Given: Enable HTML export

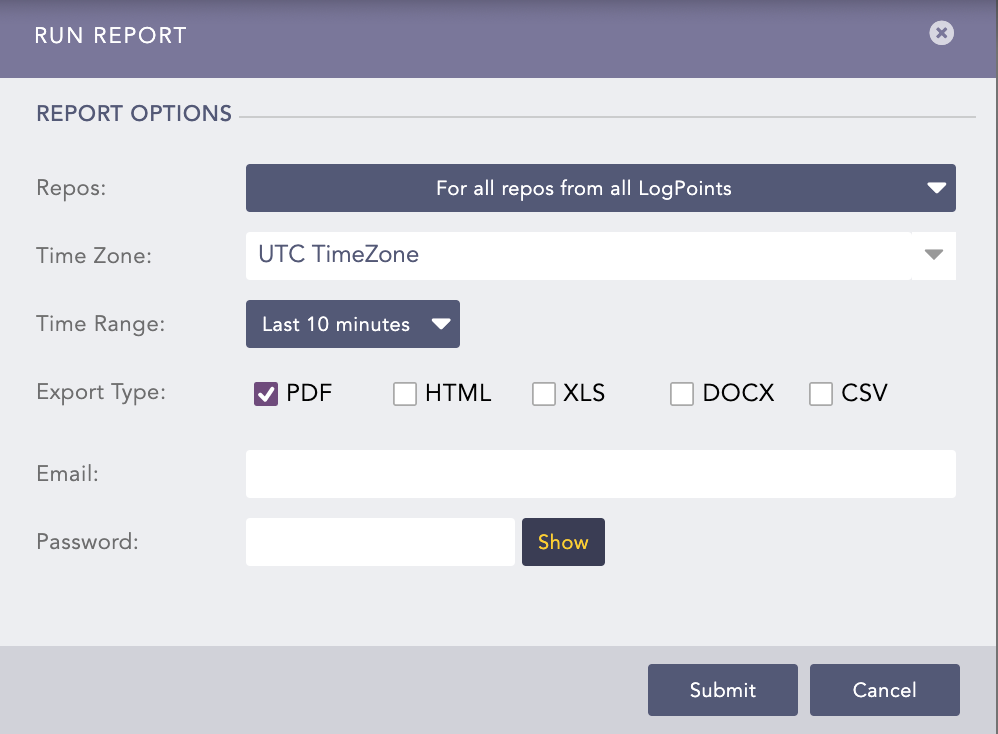Looking at the screenshot, I should 405,393.
